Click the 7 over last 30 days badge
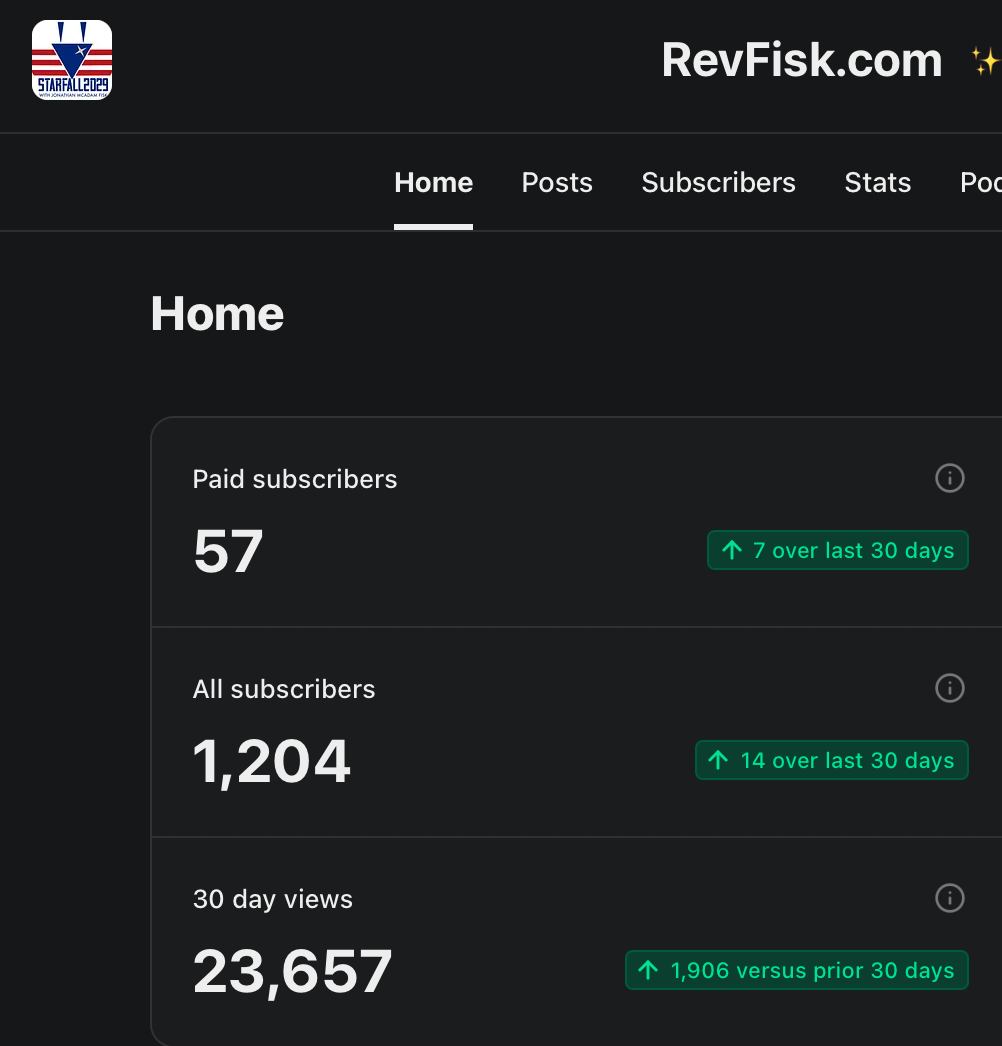The height and width of the screenshot is (1046, 1002). pos(838,550)
